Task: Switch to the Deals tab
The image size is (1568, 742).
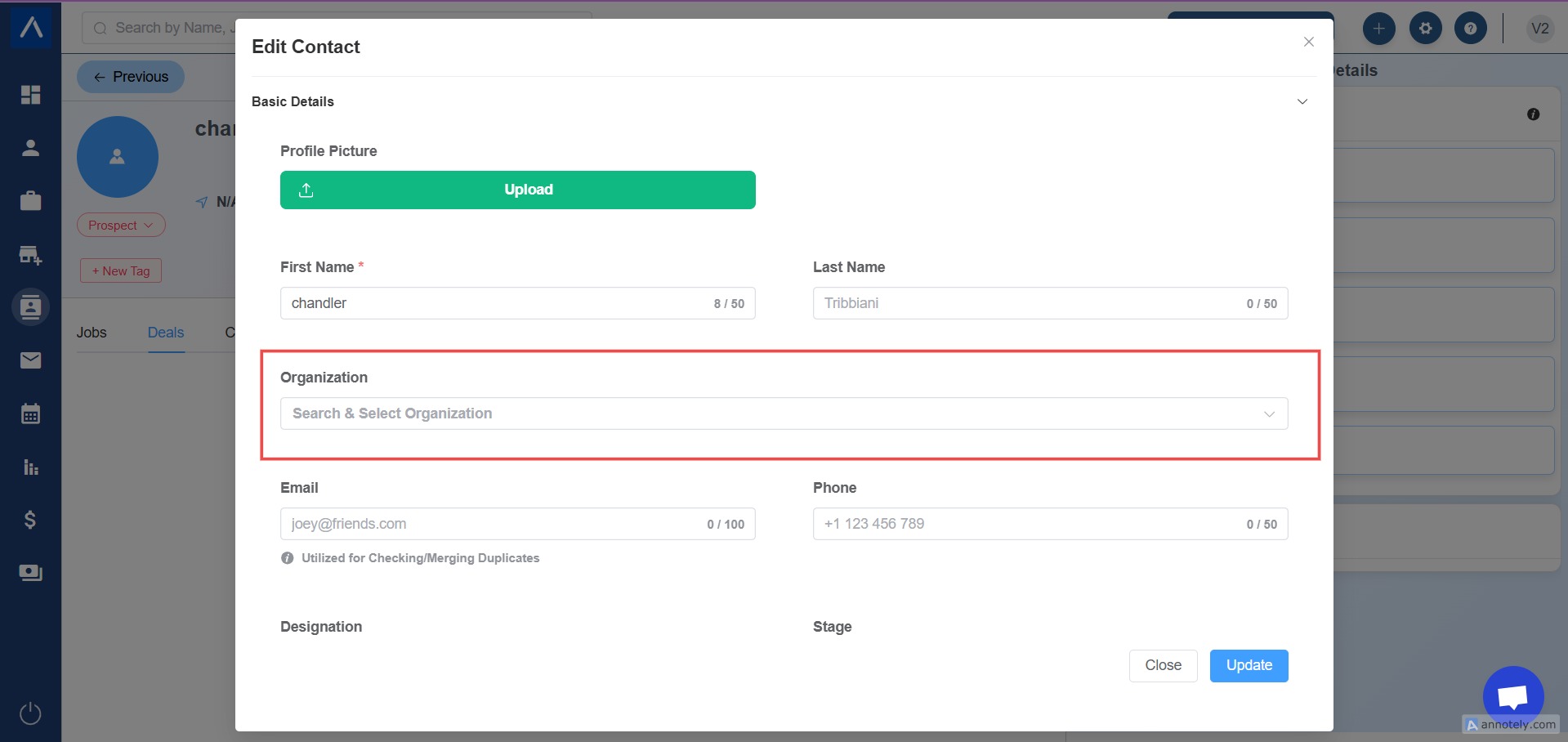Action: click(166, 333)
